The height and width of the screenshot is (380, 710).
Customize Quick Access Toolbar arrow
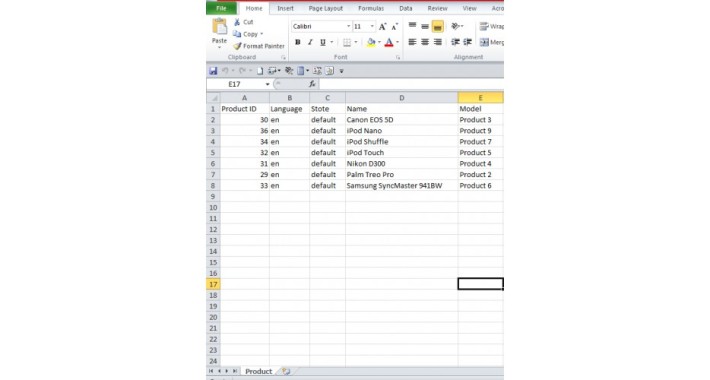point(341,71)
